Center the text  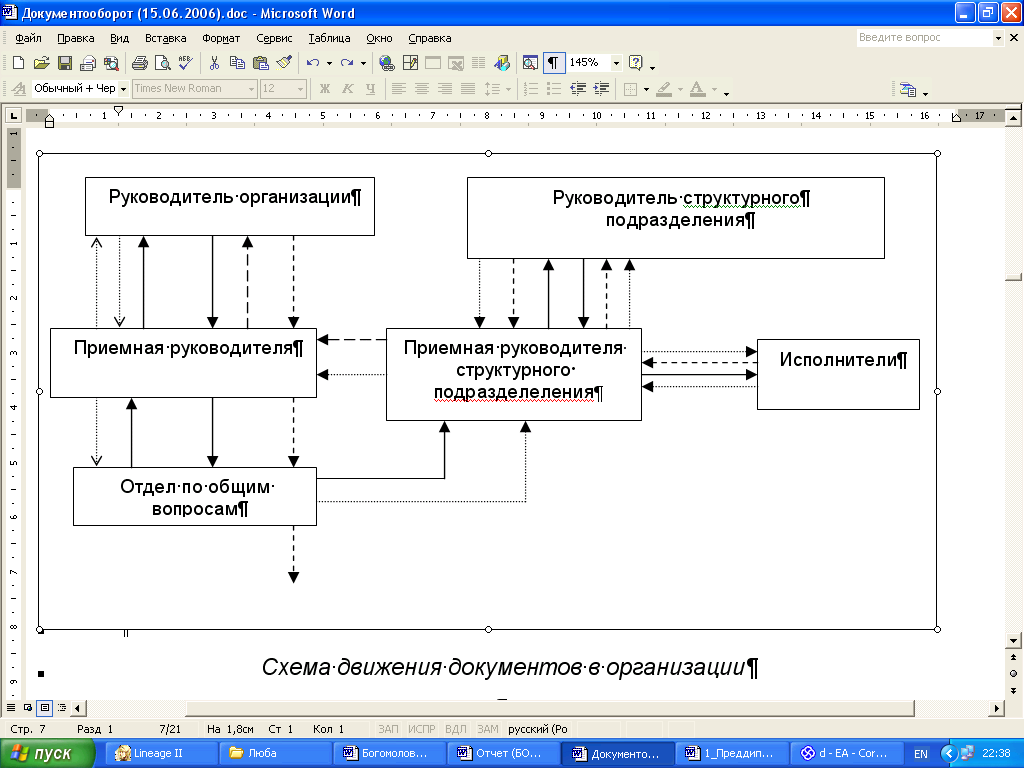tap(422, 89)
